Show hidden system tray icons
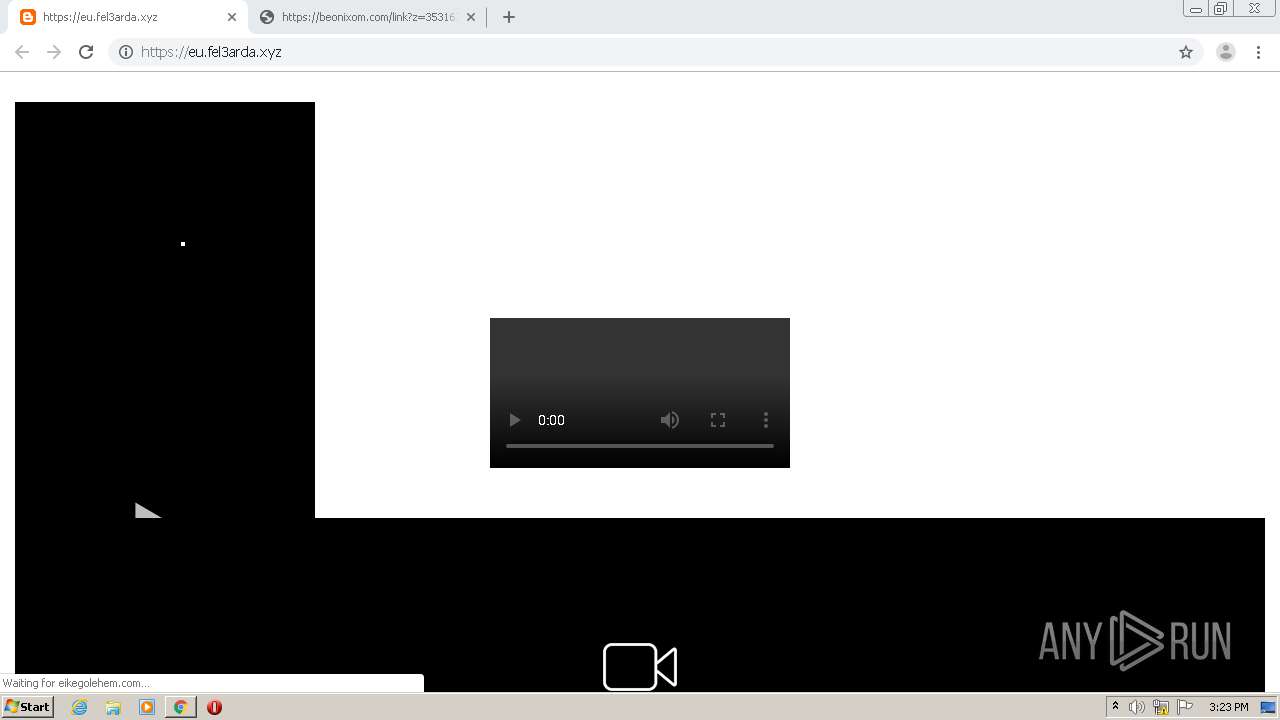 click(1115, 707)
